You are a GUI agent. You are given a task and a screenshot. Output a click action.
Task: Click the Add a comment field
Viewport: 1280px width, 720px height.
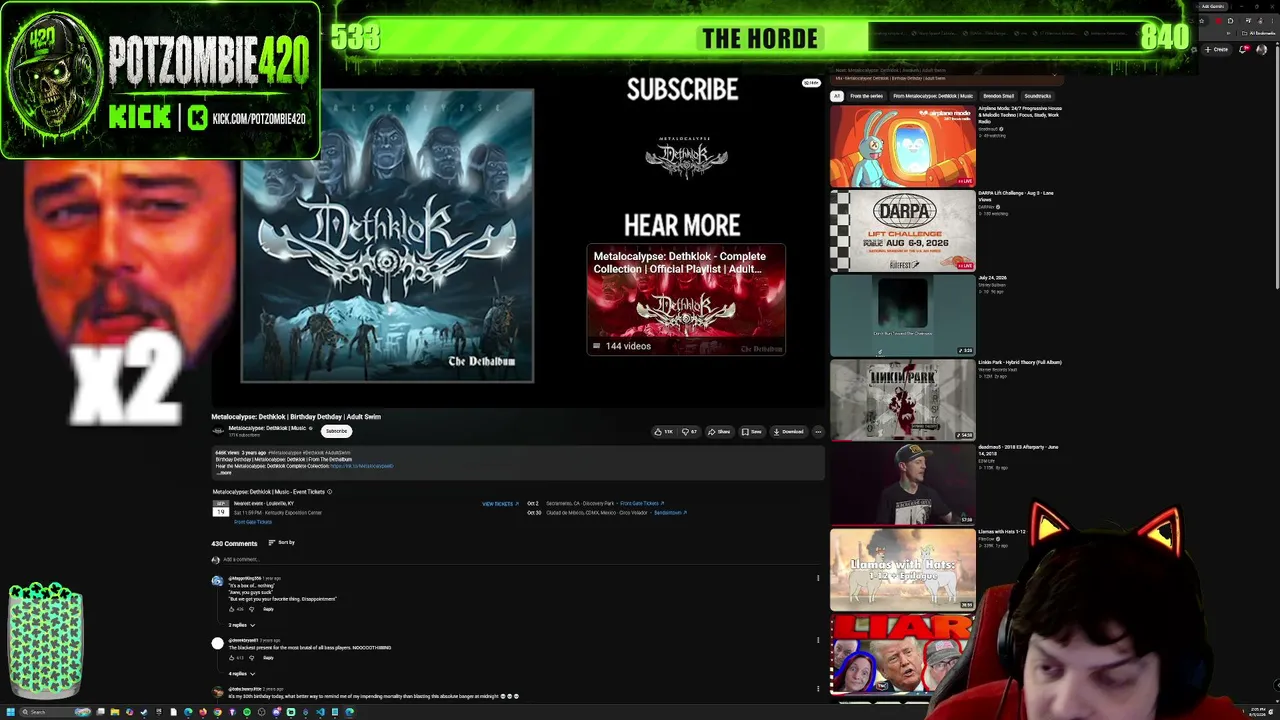click(x=520, y=560)
